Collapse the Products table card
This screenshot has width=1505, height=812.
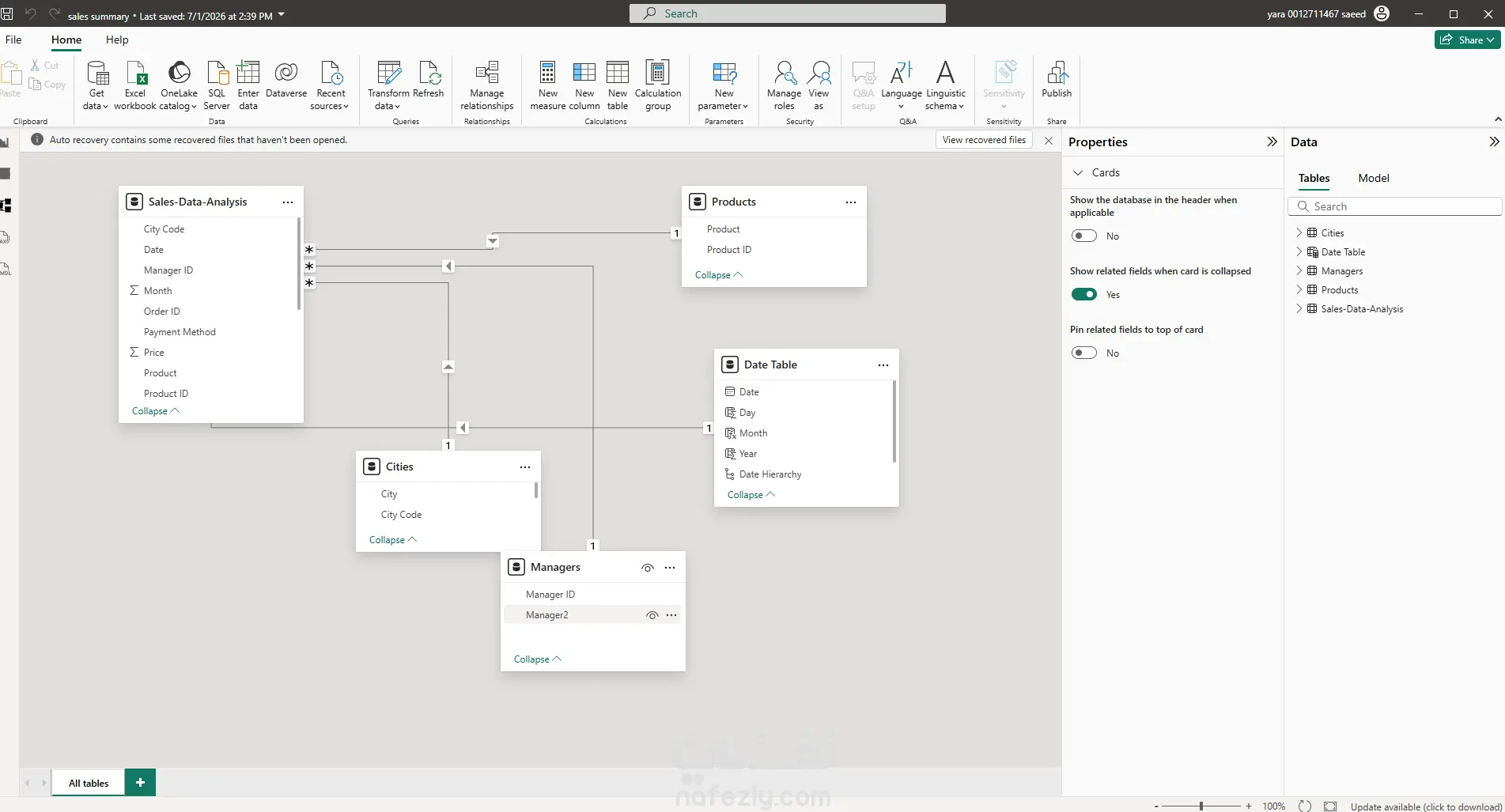[x=719, y=275]
